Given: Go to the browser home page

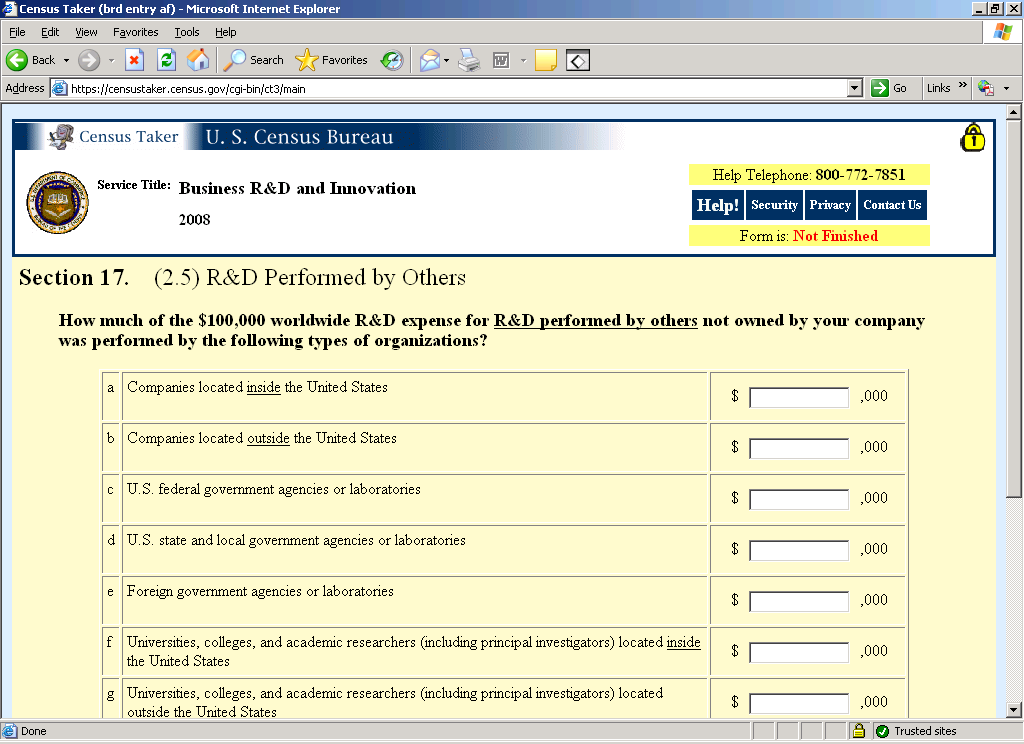Looking at the screenshot, I should [x=198, y=60].
